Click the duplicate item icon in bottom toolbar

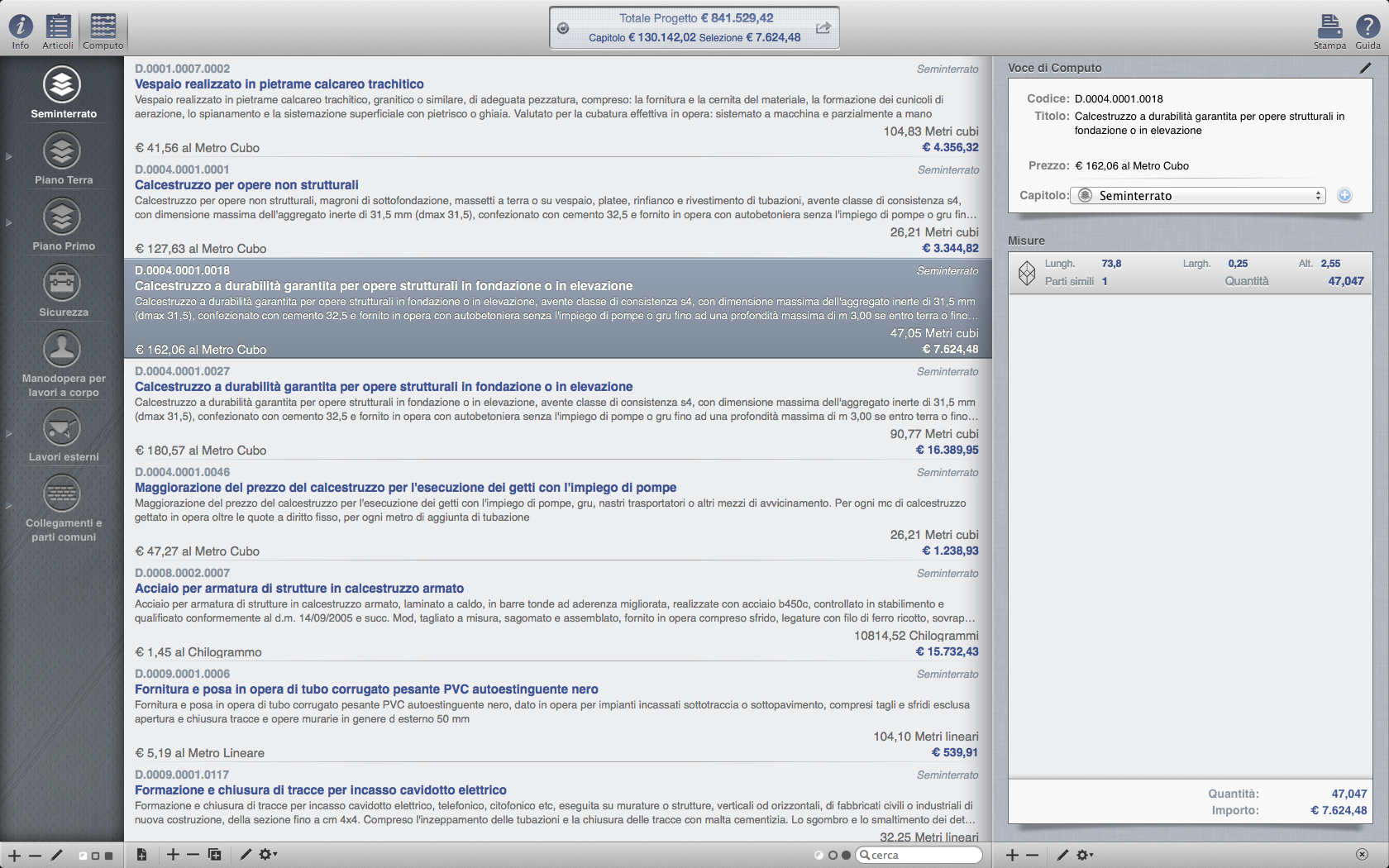(x=215, y=855)
